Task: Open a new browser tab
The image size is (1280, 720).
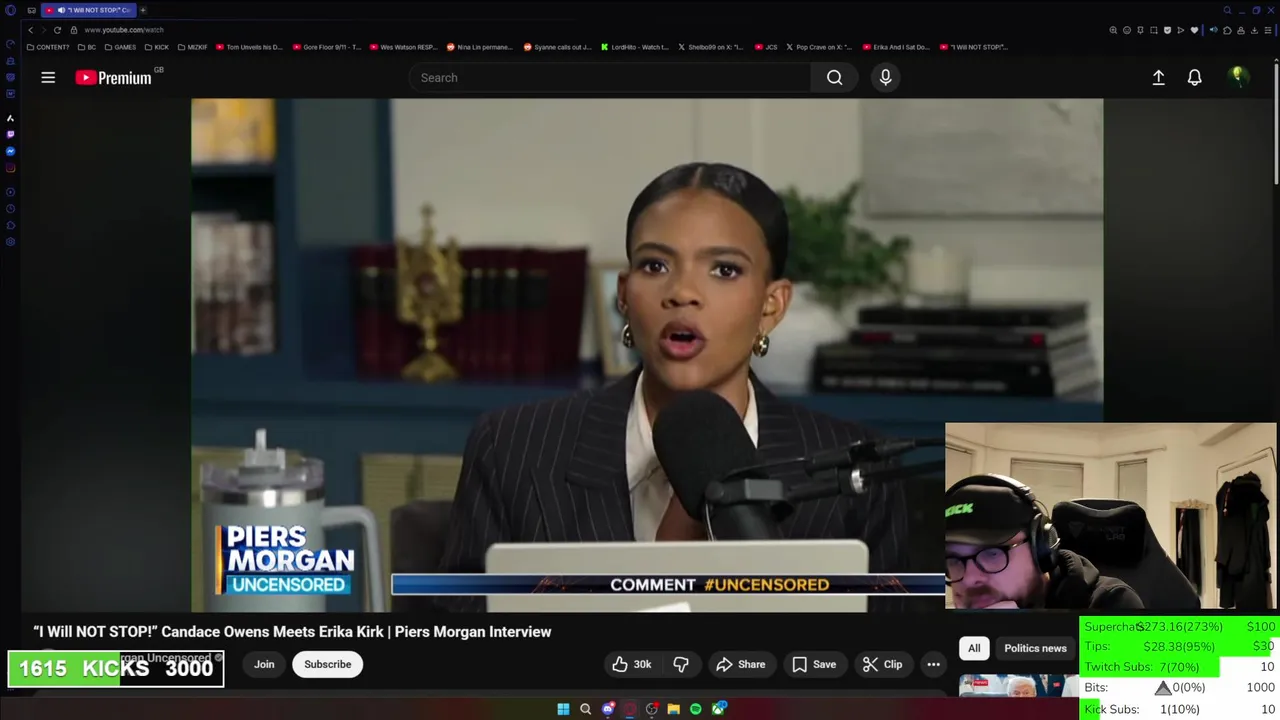Action: 143,10
